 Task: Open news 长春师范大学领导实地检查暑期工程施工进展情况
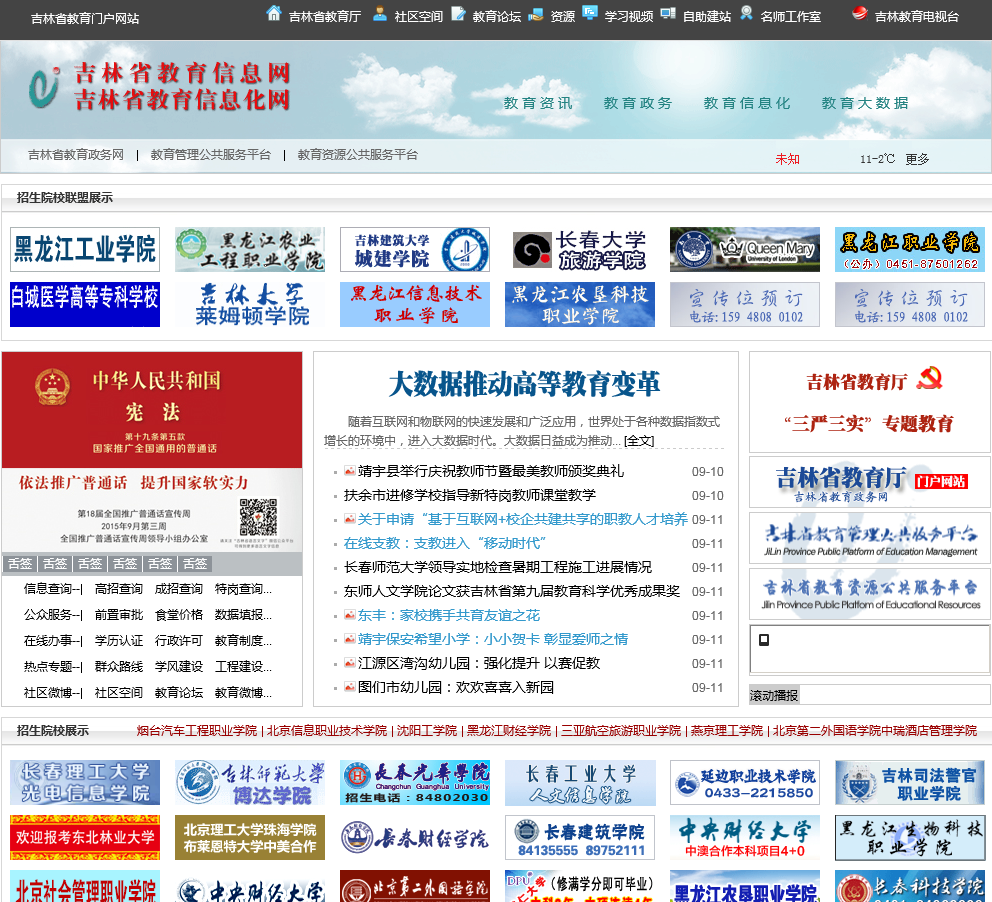click(x=498, y=567)
